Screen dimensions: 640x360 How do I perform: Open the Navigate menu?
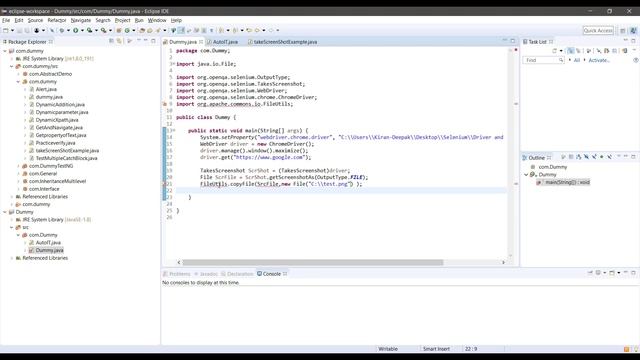(x=81, y=20)
